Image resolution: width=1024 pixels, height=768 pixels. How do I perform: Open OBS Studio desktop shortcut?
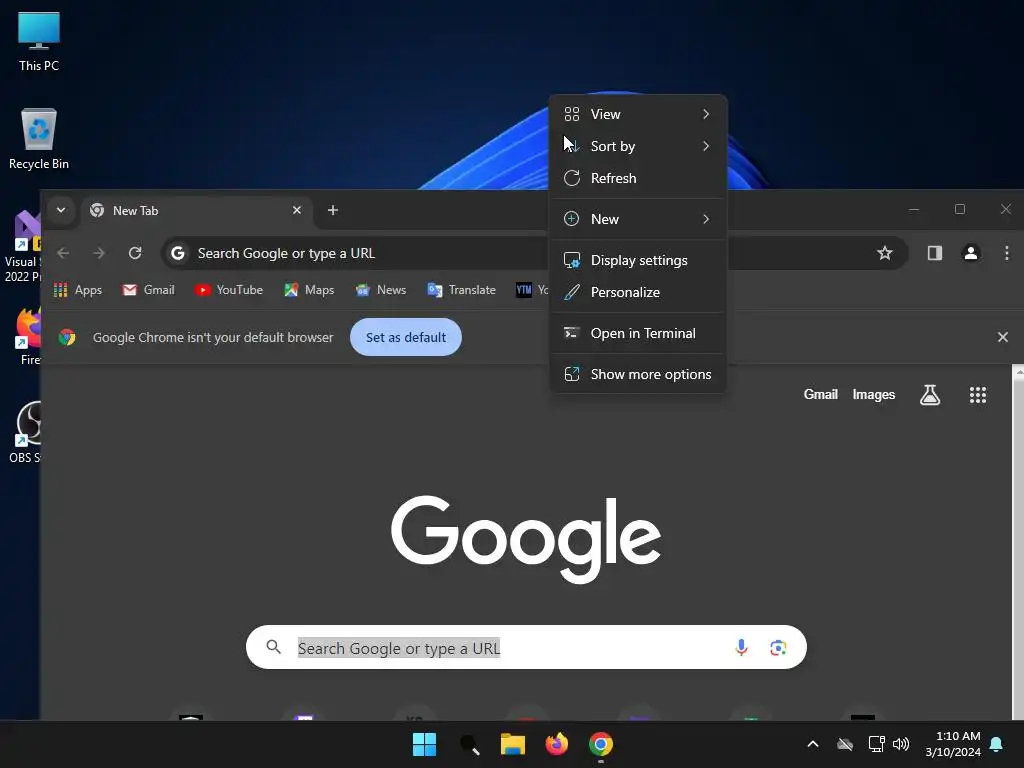(26, 432)
